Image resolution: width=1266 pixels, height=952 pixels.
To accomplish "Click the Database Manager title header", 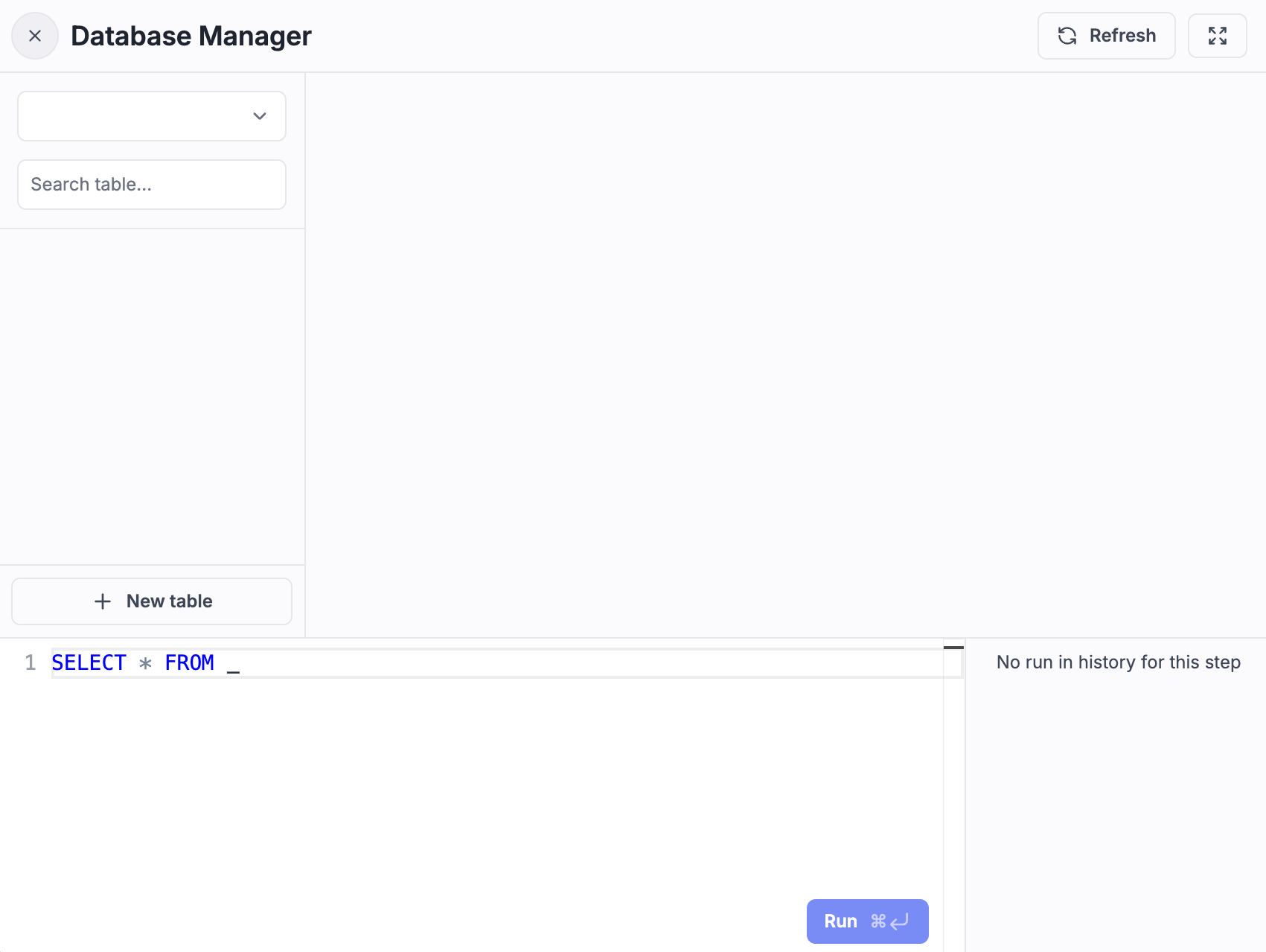I will [191, 35].
